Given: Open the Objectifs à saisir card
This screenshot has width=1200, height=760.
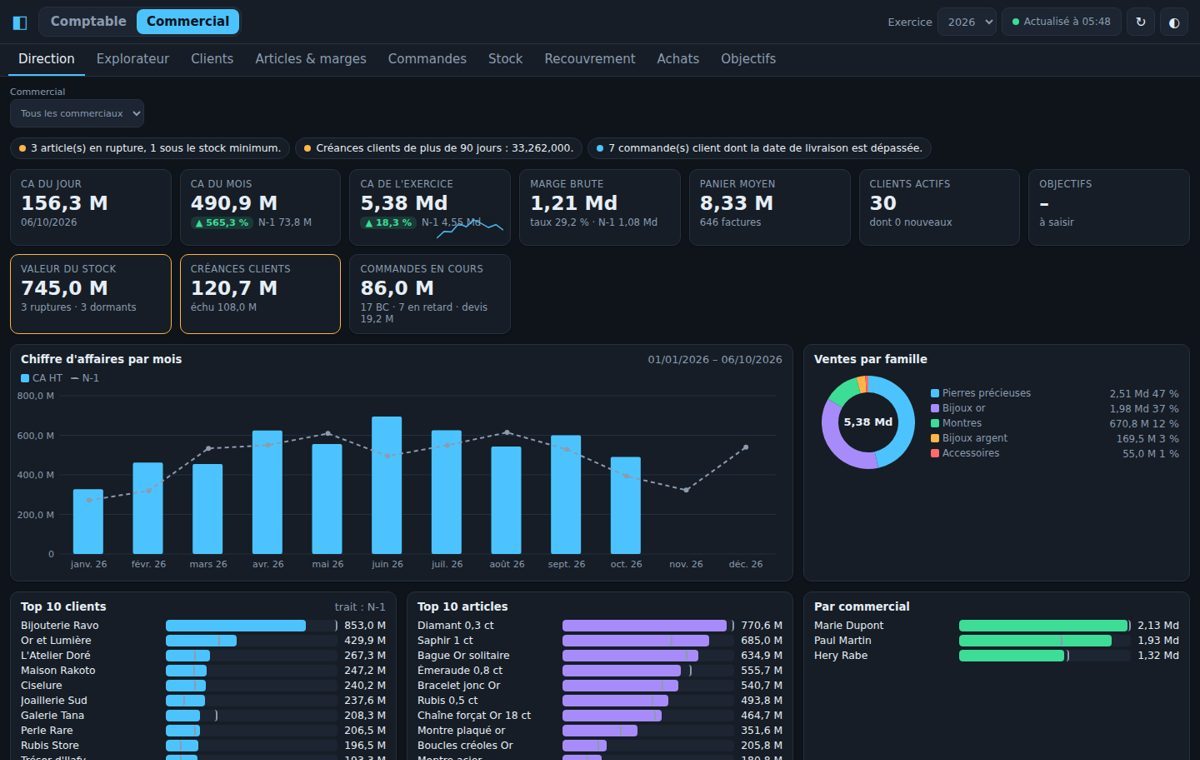Looking at the screenshot, I should click(1109, 207).
